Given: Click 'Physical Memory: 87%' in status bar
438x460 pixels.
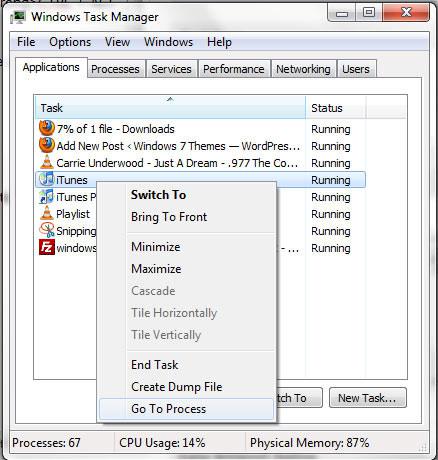Looking at the screenshot, I should point(310,443).
